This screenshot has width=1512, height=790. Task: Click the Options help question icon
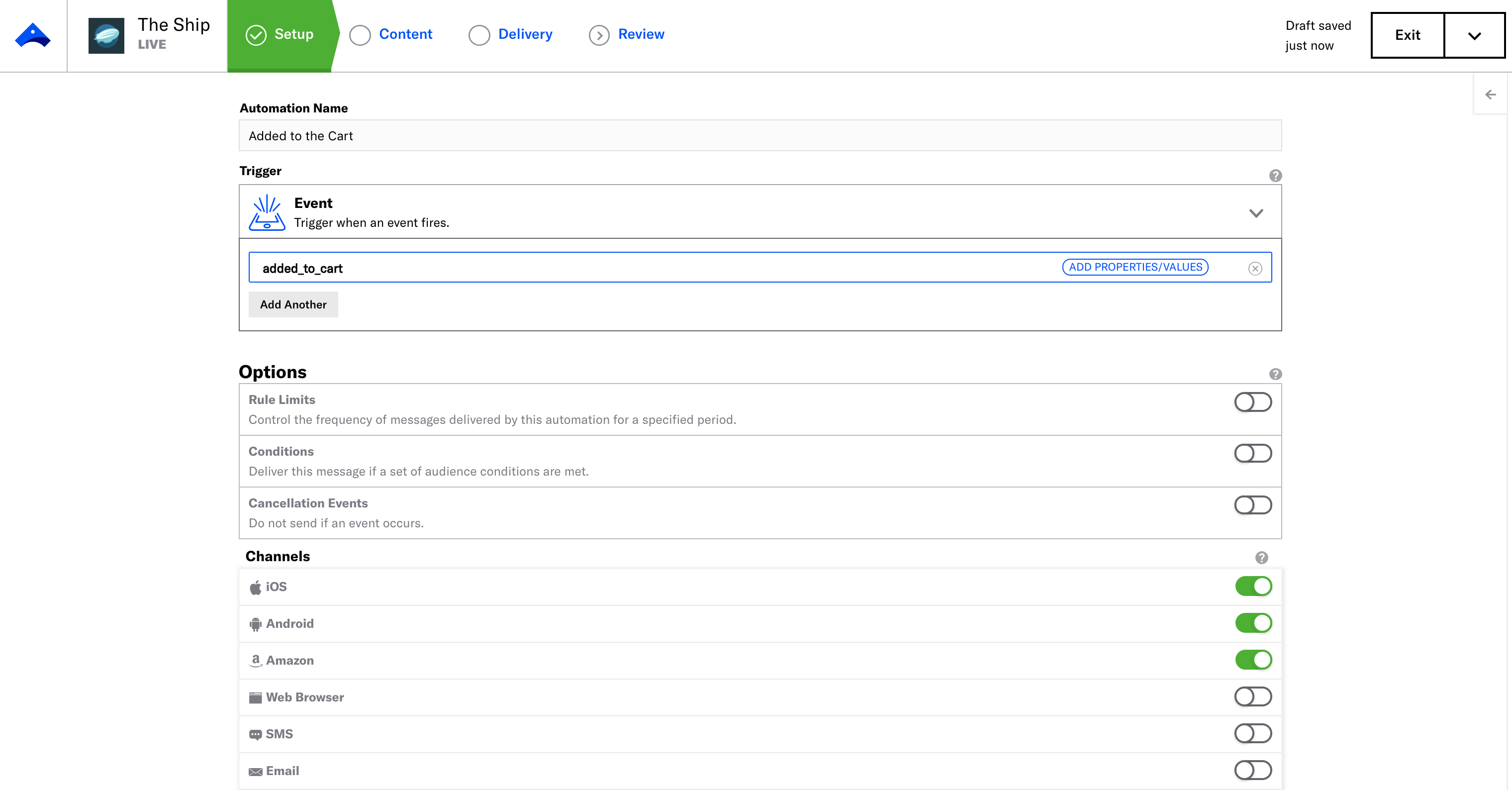tap(1275, 374)
